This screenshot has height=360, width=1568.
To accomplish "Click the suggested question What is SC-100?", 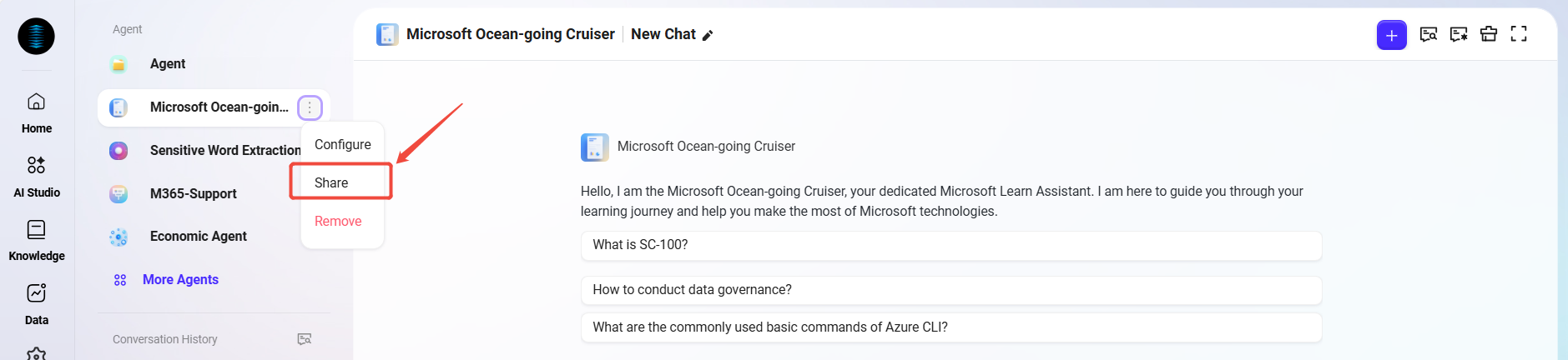I will (950, 245).
